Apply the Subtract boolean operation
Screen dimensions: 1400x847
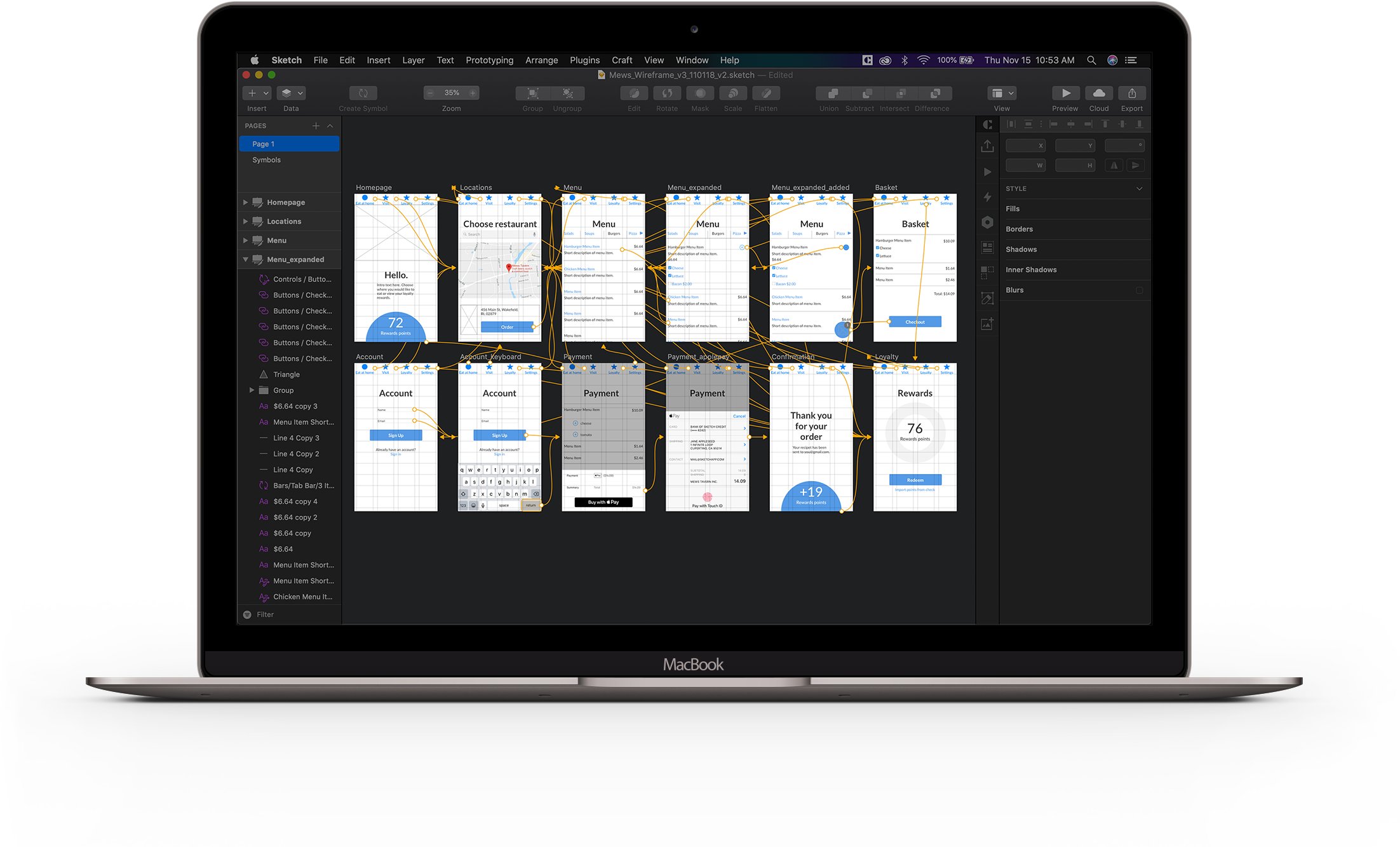point(867,93)
